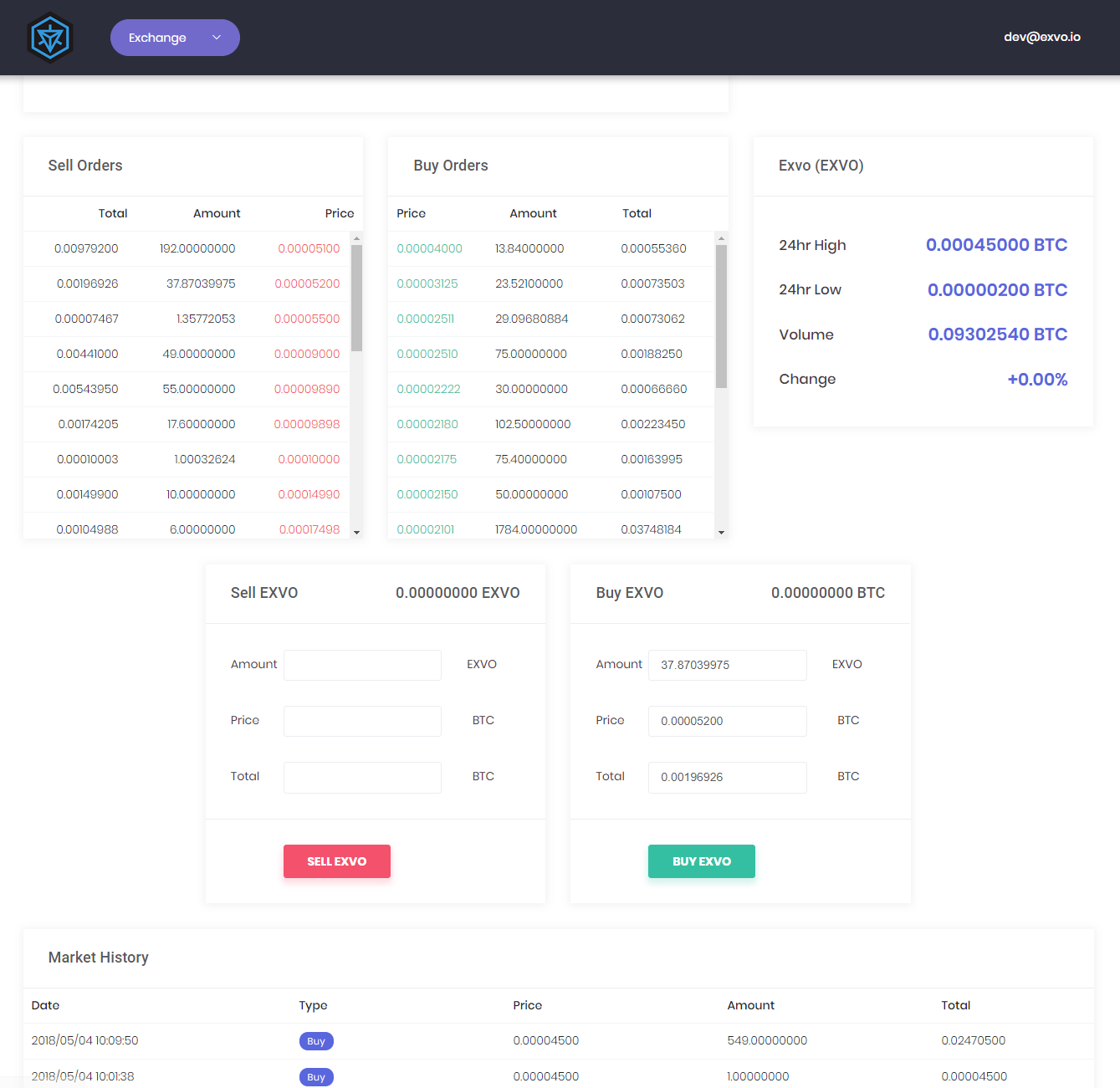Viewport: 1120px width, 1088px height.
Task: Click the Buy Orders scroll-down arrow
Action: (x=721, y=532)
